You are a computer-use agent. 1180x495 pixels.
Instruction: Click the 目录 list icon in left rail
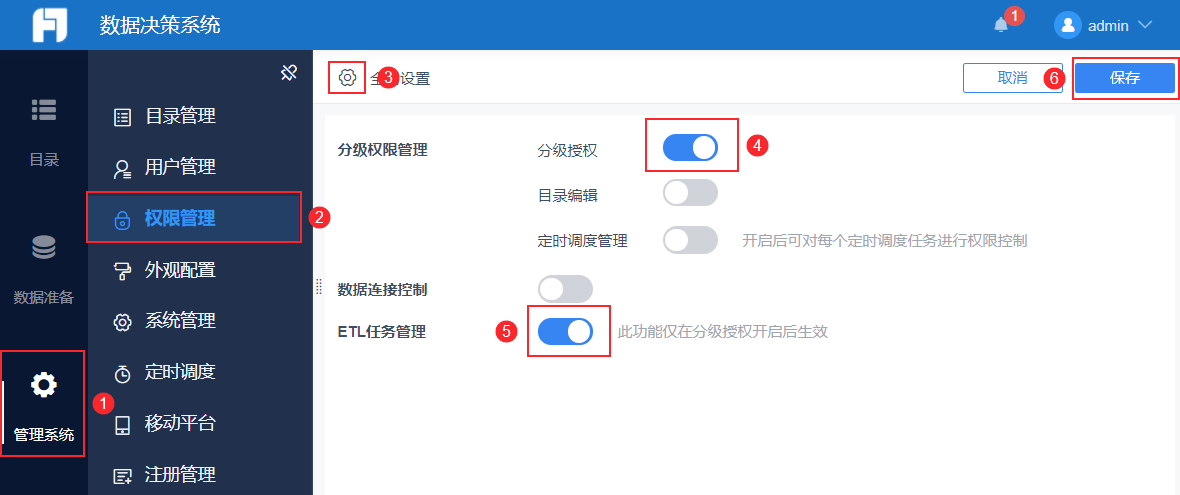coord(44,110)
